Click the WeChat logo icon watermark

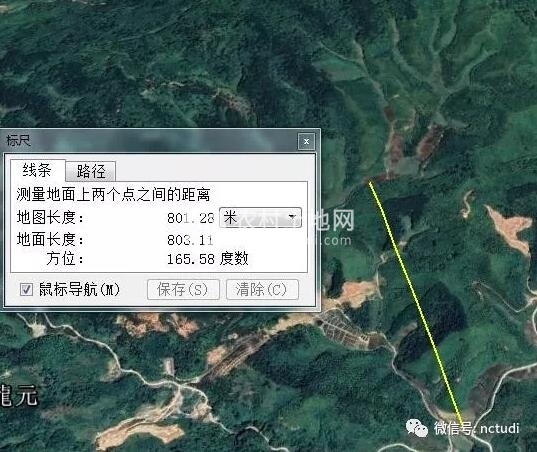(x=417, y=428)
